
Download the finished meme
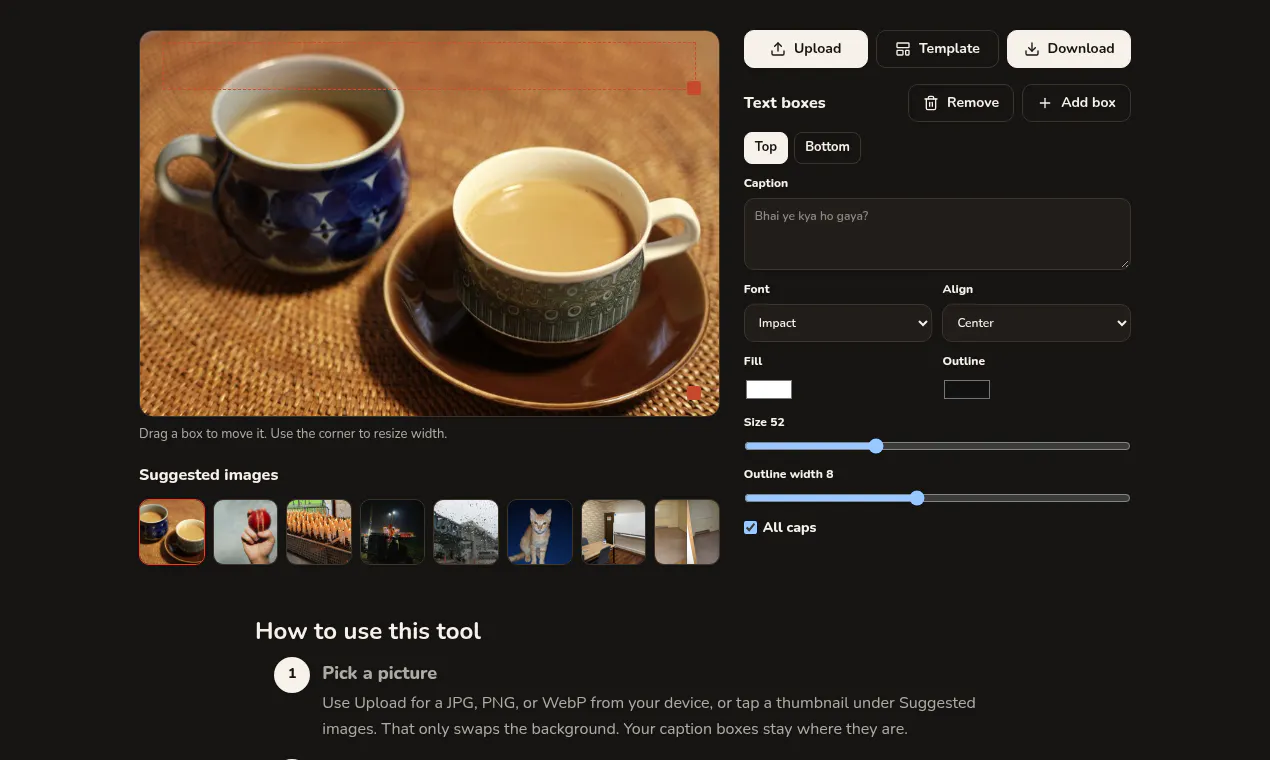[x=1069, y=49]
